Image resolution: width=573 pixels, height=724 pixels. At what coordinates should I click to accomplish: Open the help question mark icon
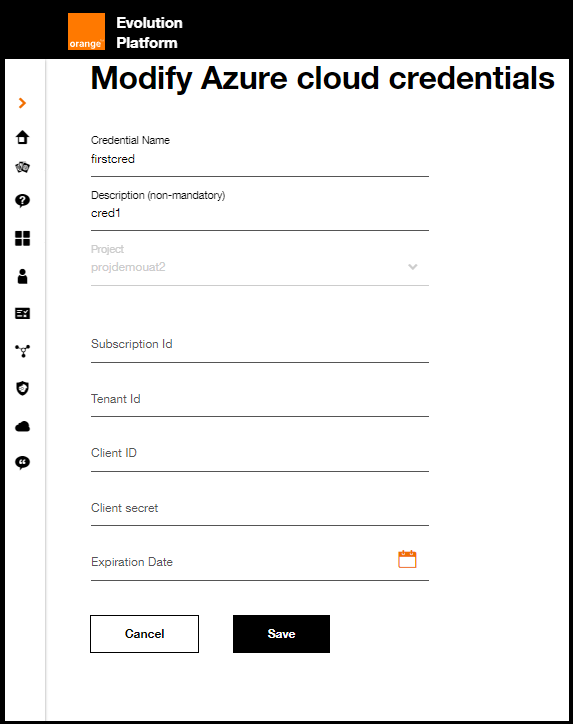(22, 201)
